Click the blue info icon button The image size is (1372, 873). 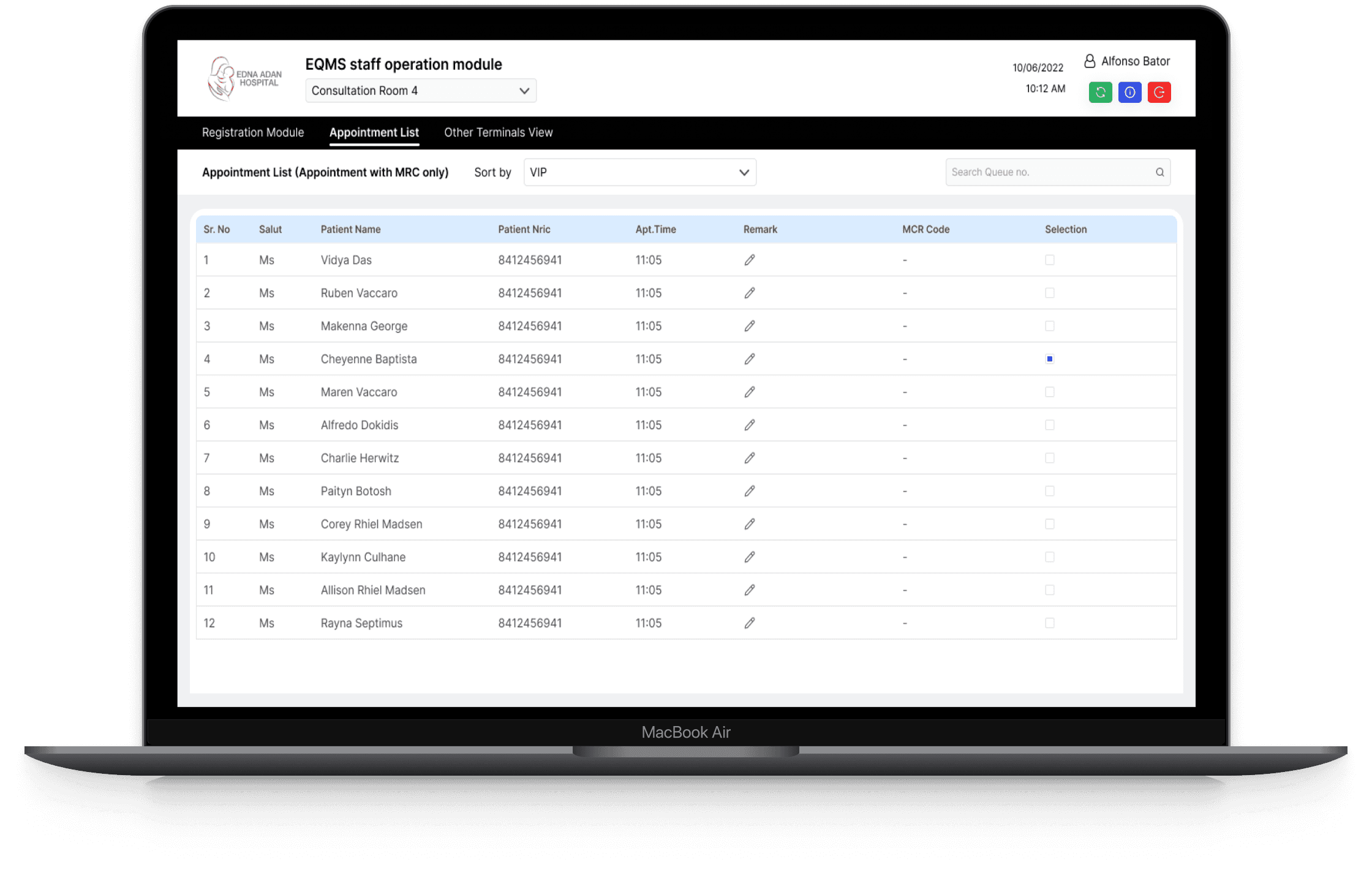click(x=1129, y=92)
